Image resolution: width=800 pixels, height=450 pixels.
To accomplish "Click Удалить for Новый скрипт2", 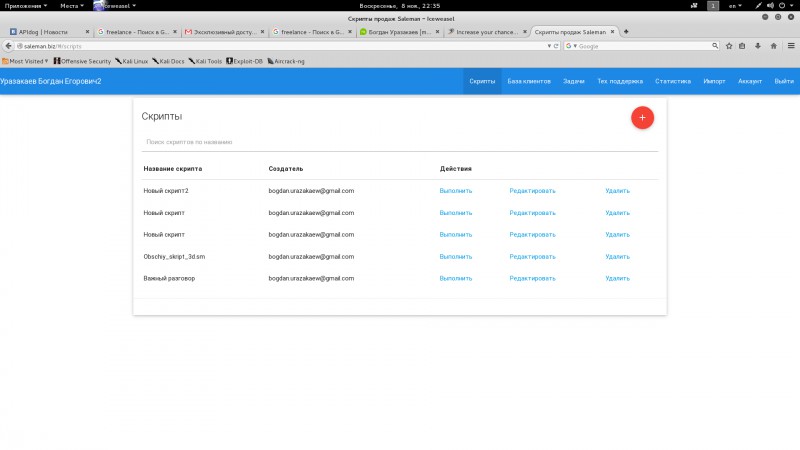I will [617, 191].
